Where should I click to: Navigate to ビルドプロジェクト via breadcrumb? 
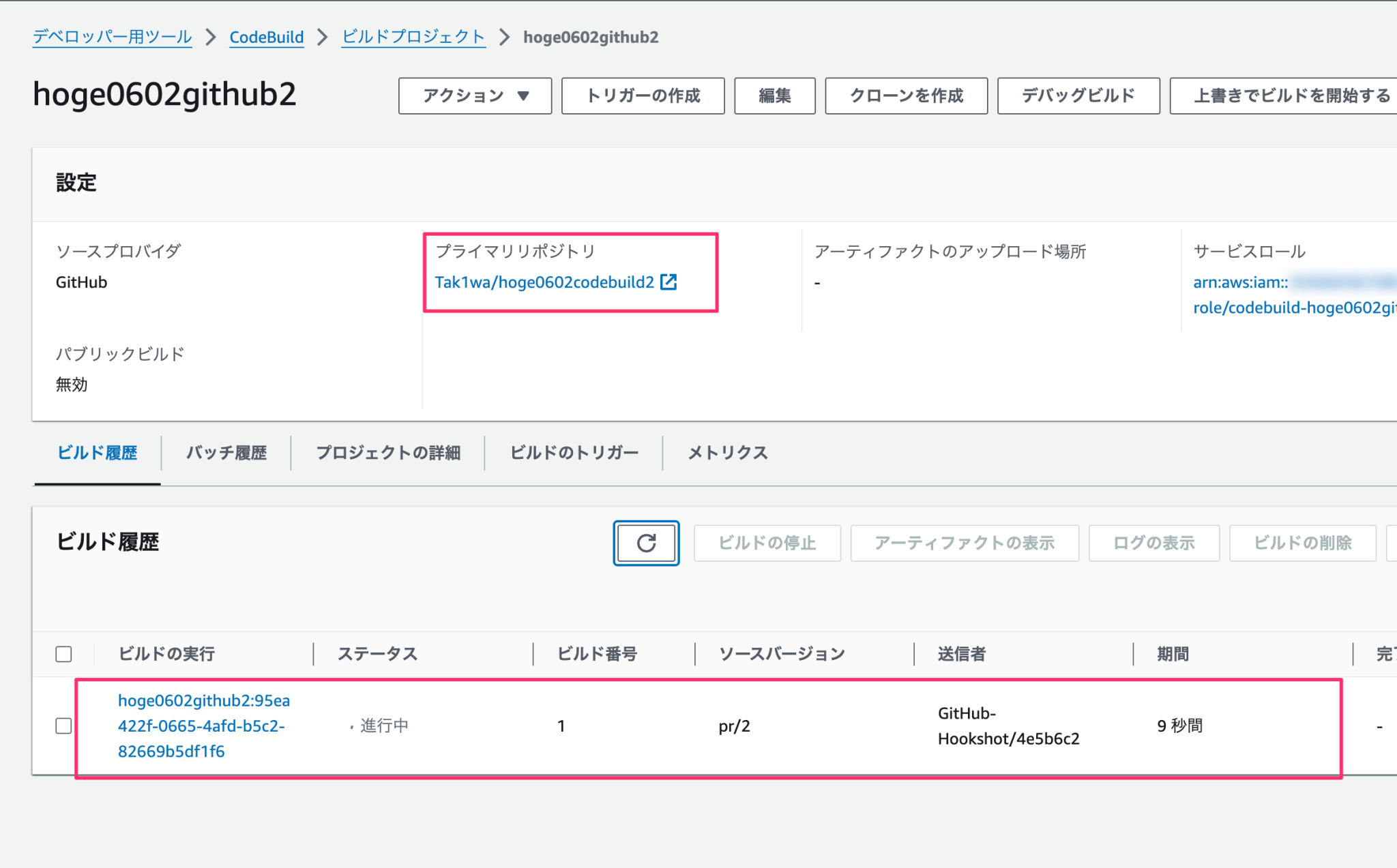(x=413, y=37)
